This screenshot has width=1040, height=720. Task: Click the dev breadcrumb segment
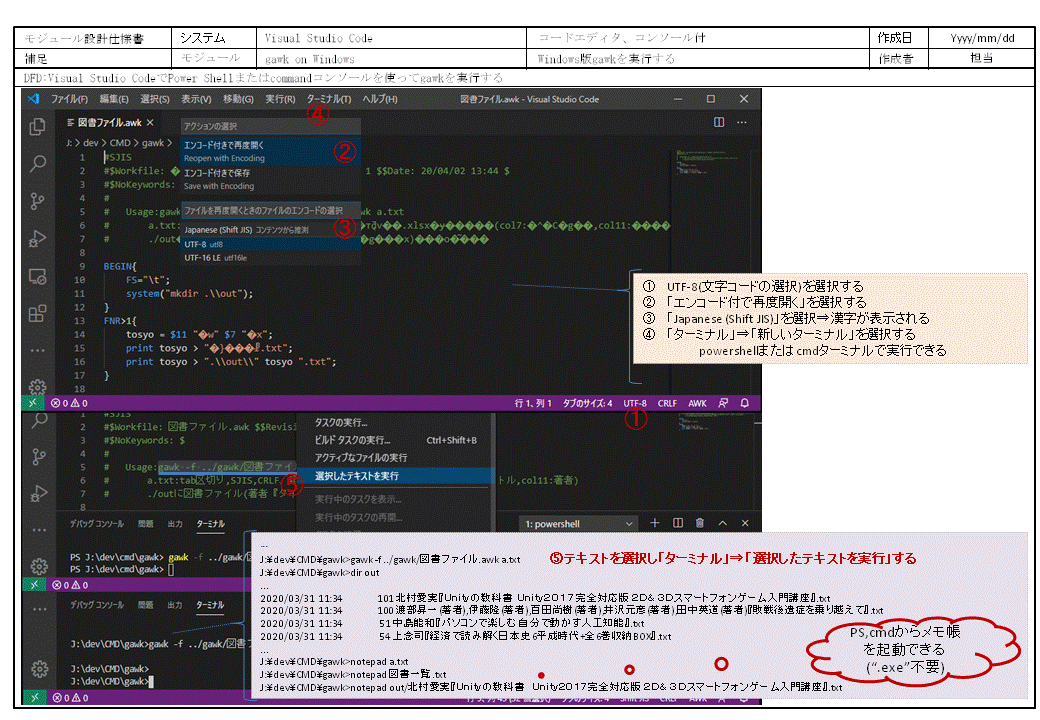pos(91,143)
